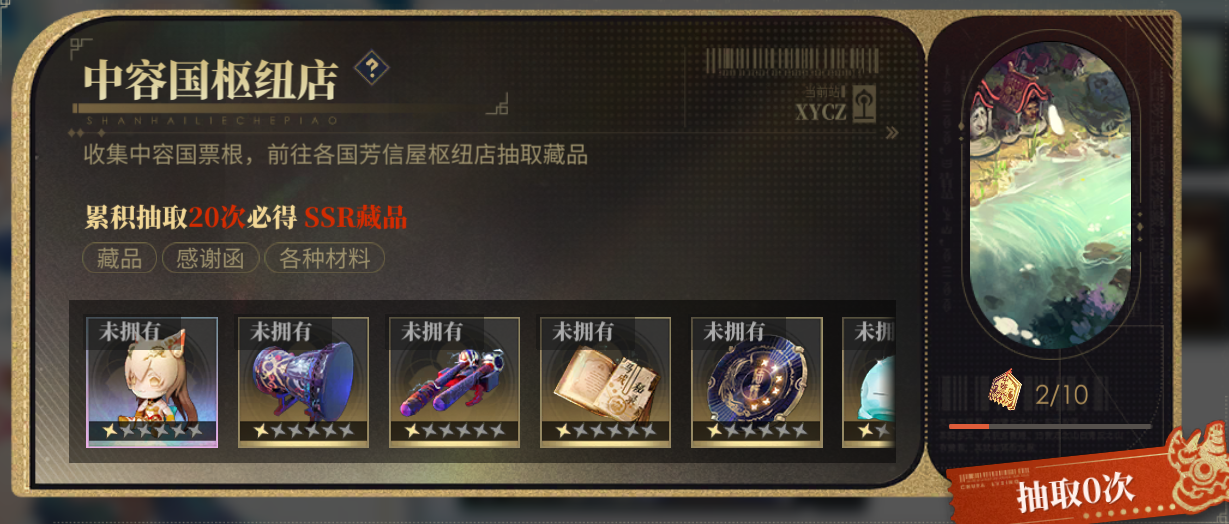The width and height of the screenshot is (1229, 524).
Task: Click the SSR藏品 red guarantee text
Action: (x=355, y=217)
